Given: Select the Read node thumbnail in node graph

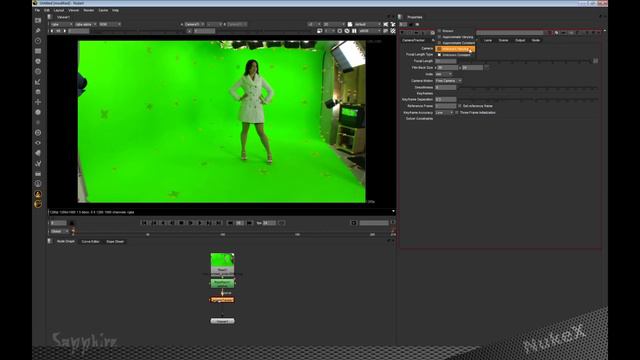Looking at the screenshot, I should coord(222,264).
